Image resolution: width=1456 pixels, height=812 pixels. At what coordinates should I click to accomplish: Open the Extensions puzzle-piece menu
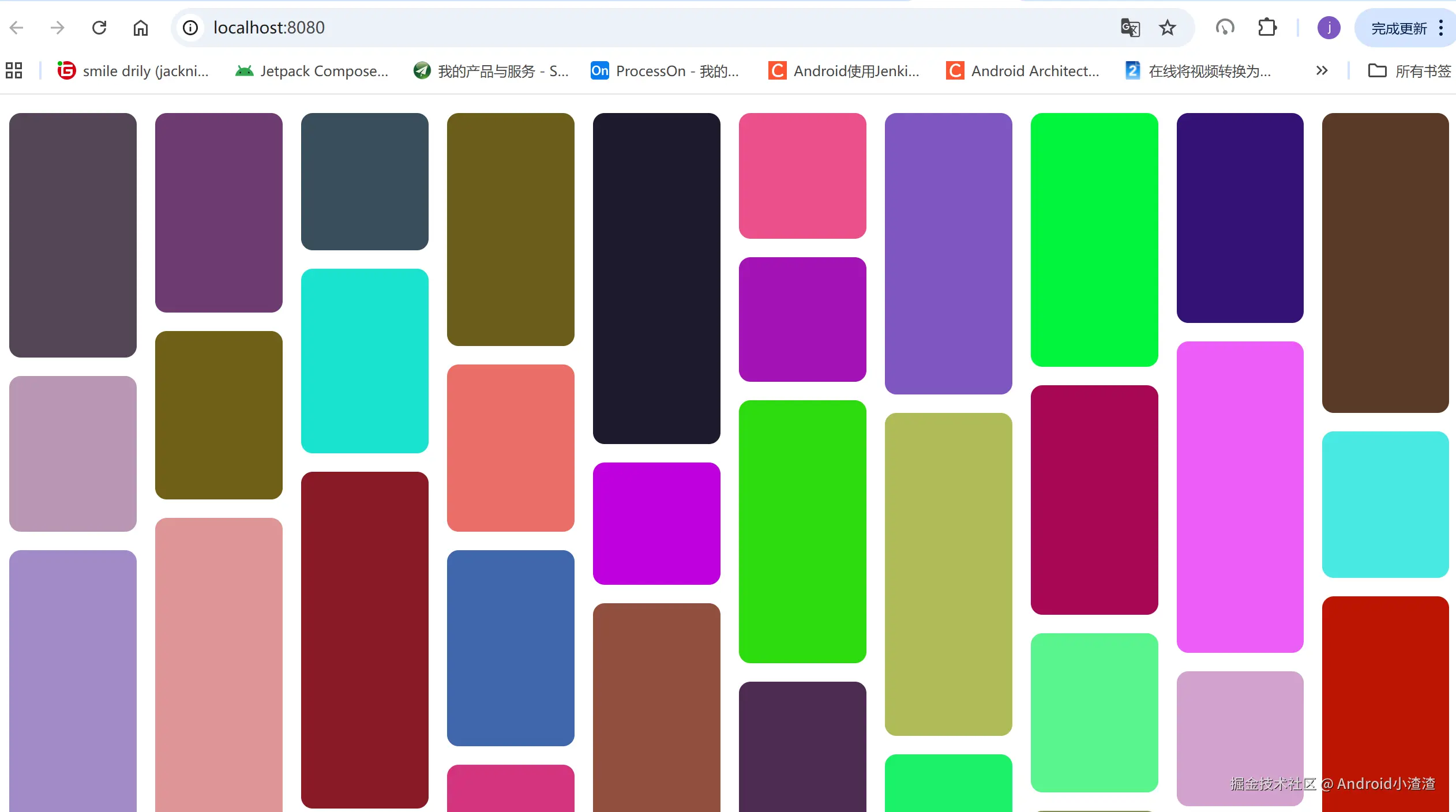click(1267, 28)
